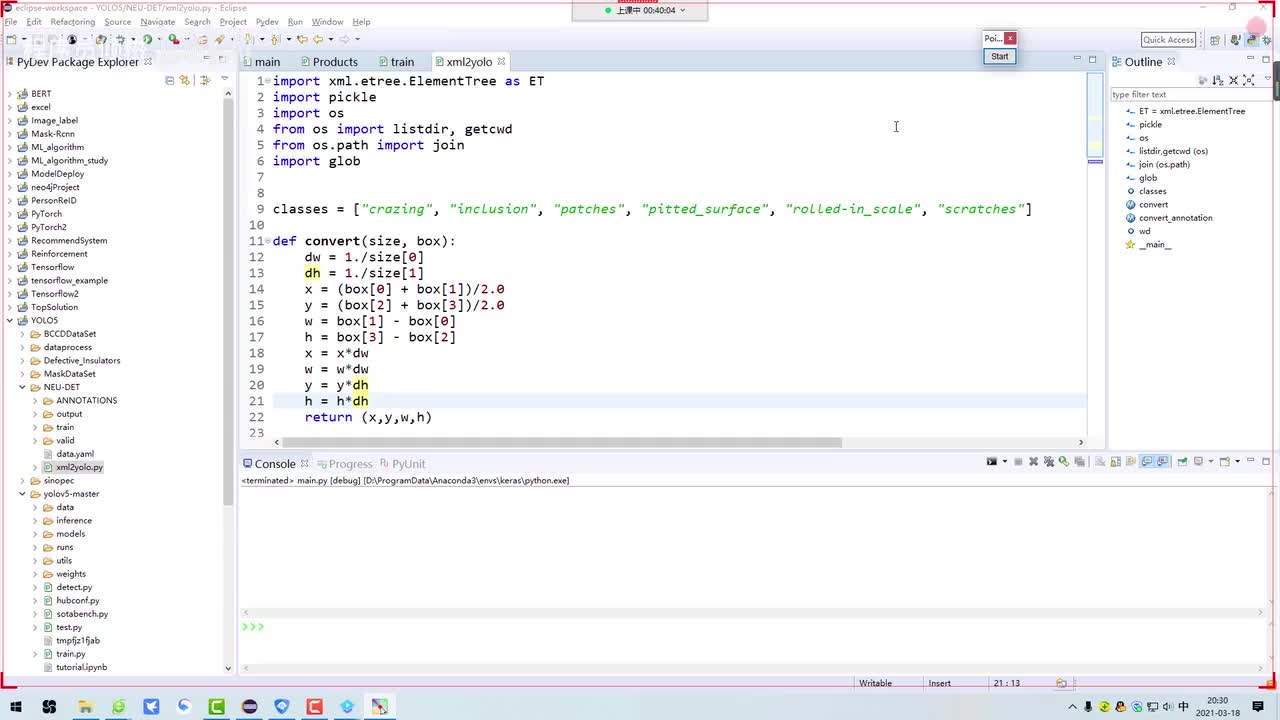Open File Explorer from the taskbar
Screen dimensions: 1280x720
point(85,707)
